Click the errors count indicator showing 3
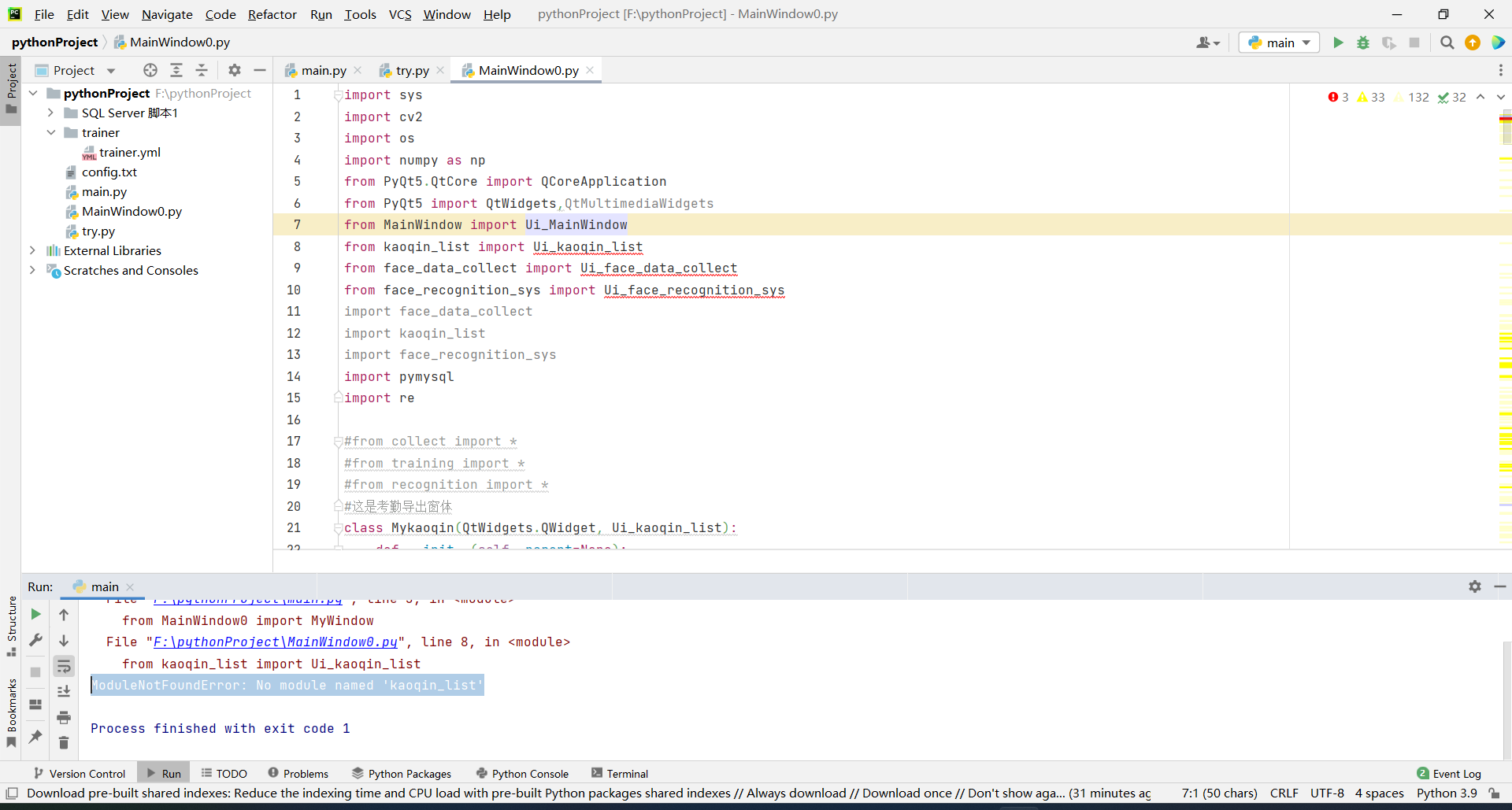The height and width of the screenshot is (810, 1512). click(1338, 97)
